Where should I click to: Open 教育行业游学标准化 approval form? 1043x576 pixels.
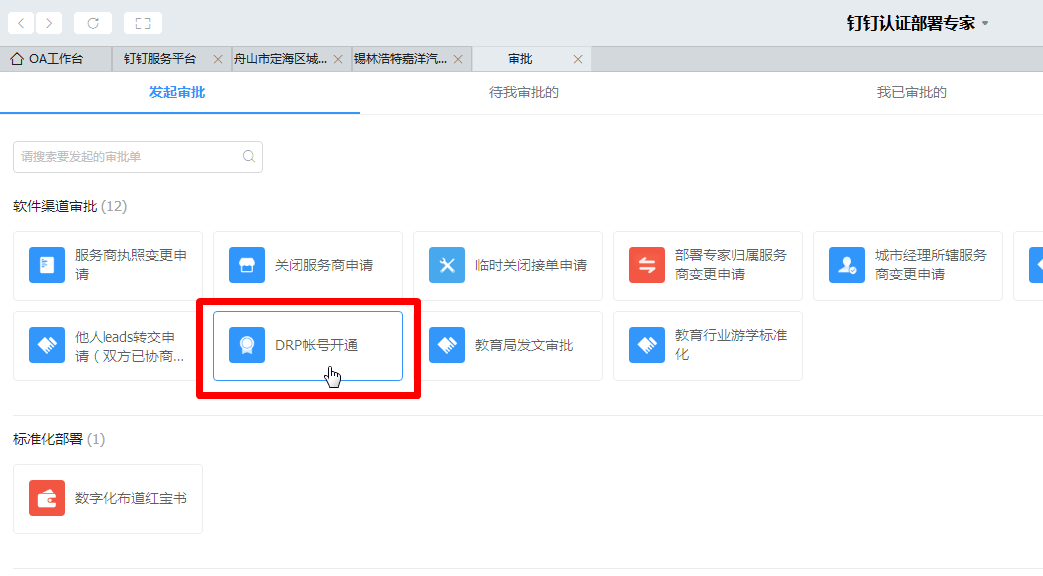[708, 346]
